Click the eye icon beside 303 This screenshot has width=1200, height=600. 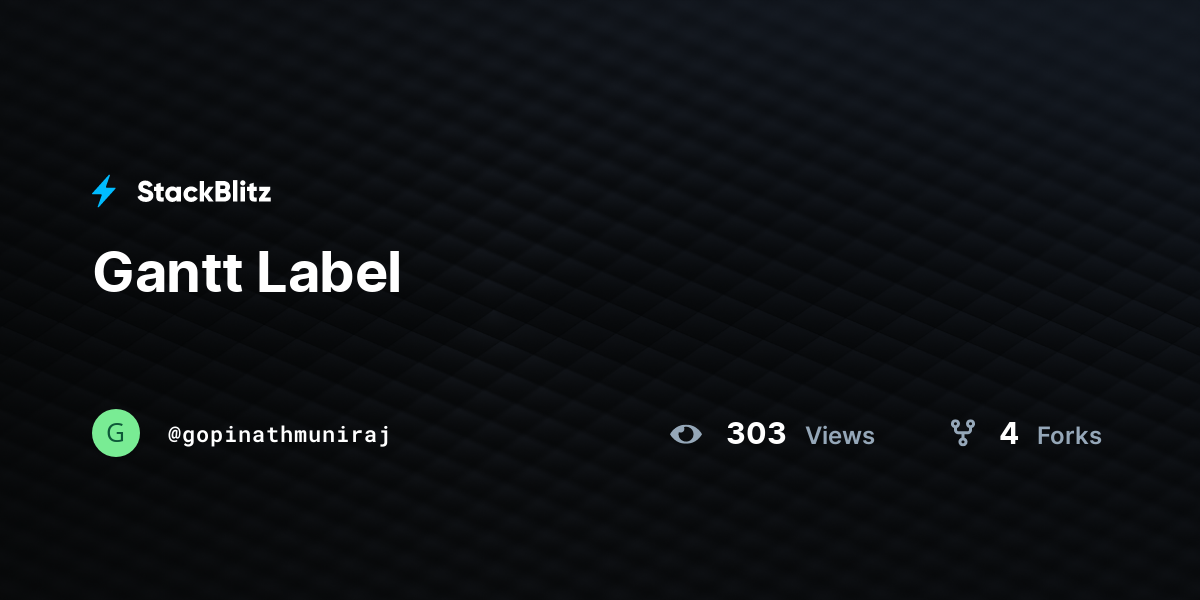(x=686, y=434)
